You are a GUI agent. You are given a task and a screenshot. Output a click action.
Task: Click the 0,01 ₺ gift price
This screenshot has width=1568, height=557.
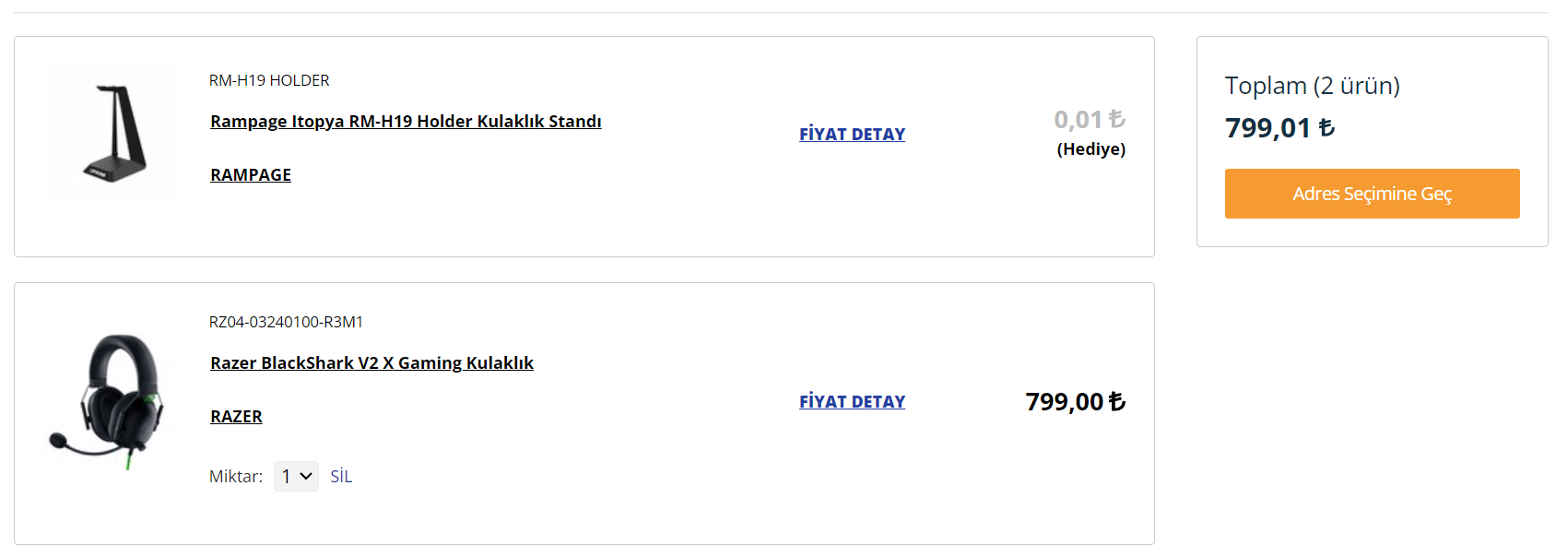(1089, 120)
